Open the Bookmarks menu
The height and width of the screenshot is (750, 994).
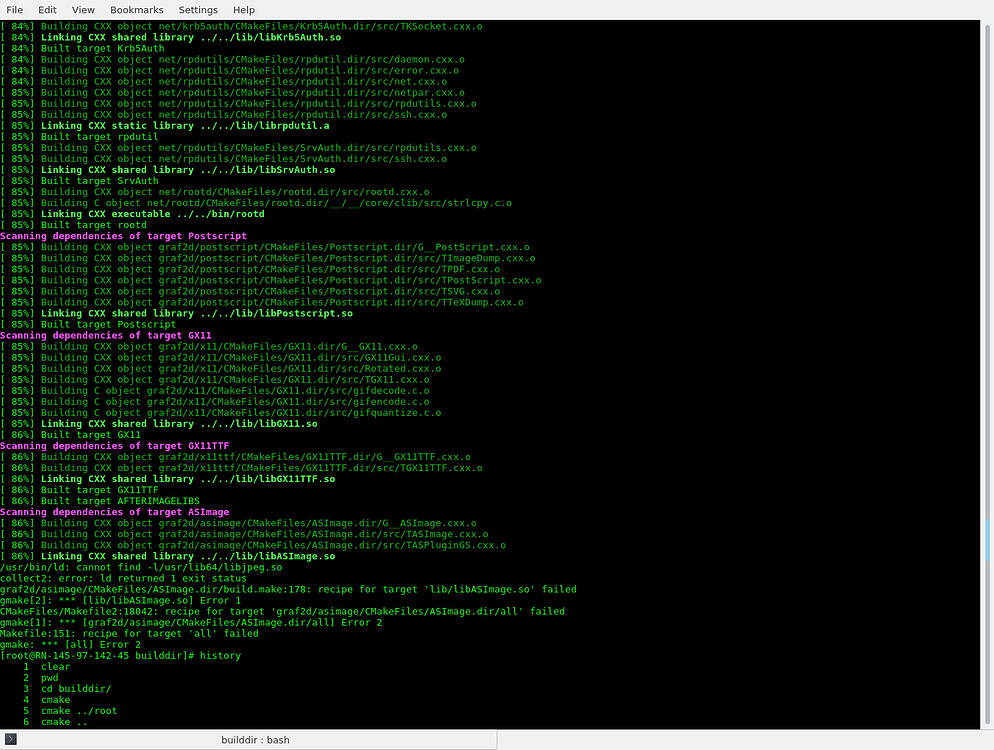pyautogui.click(x=136, y=10)
